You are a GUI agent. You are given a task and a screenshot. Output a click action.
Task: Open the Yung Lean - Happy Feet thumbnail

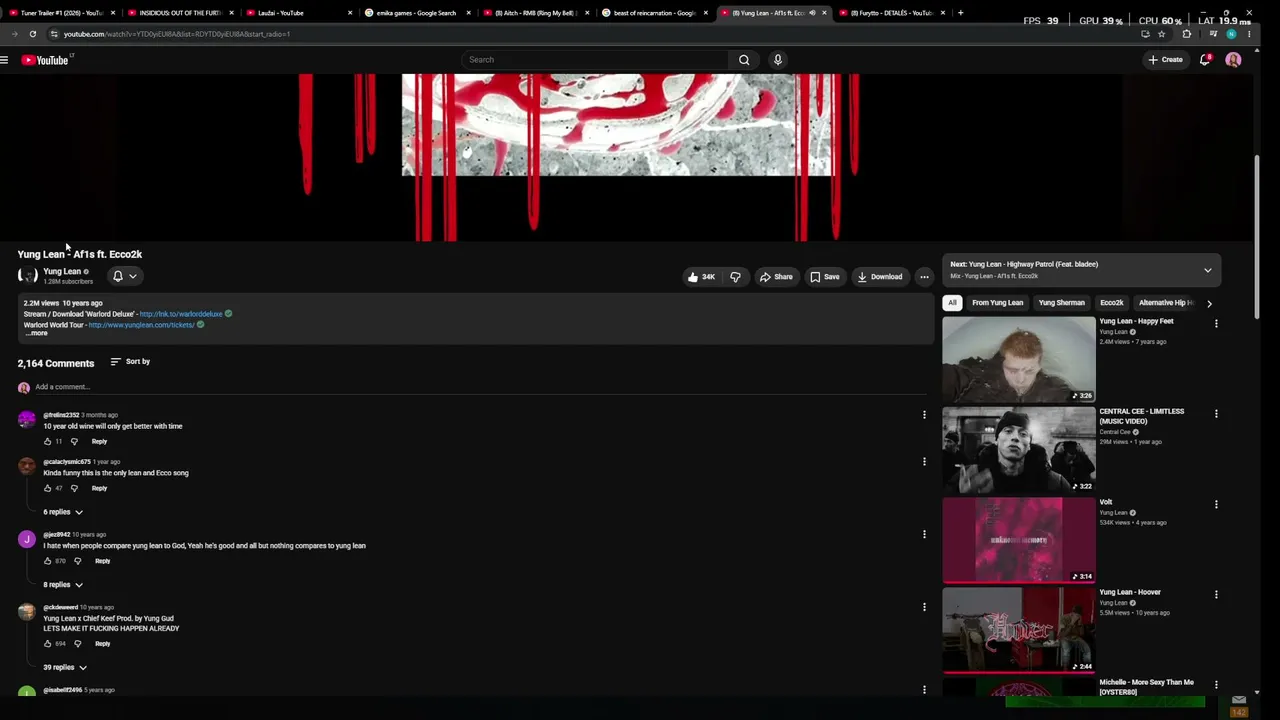(1019, 359)
